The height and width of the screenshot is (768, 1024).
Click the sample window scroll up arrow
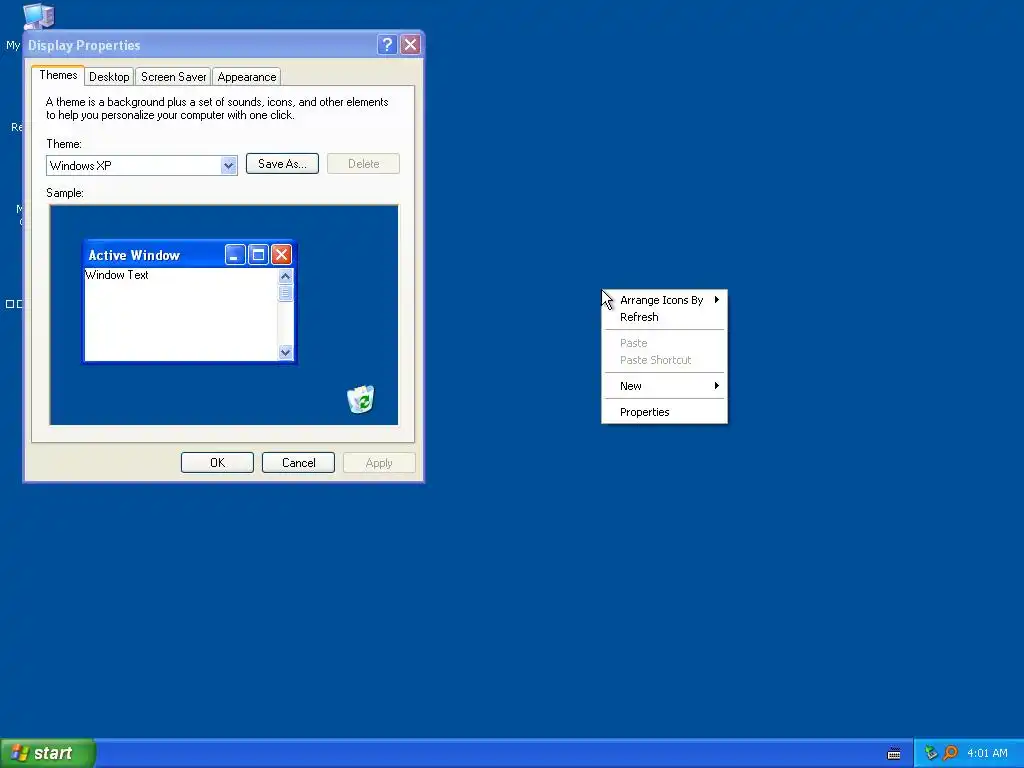285,276
